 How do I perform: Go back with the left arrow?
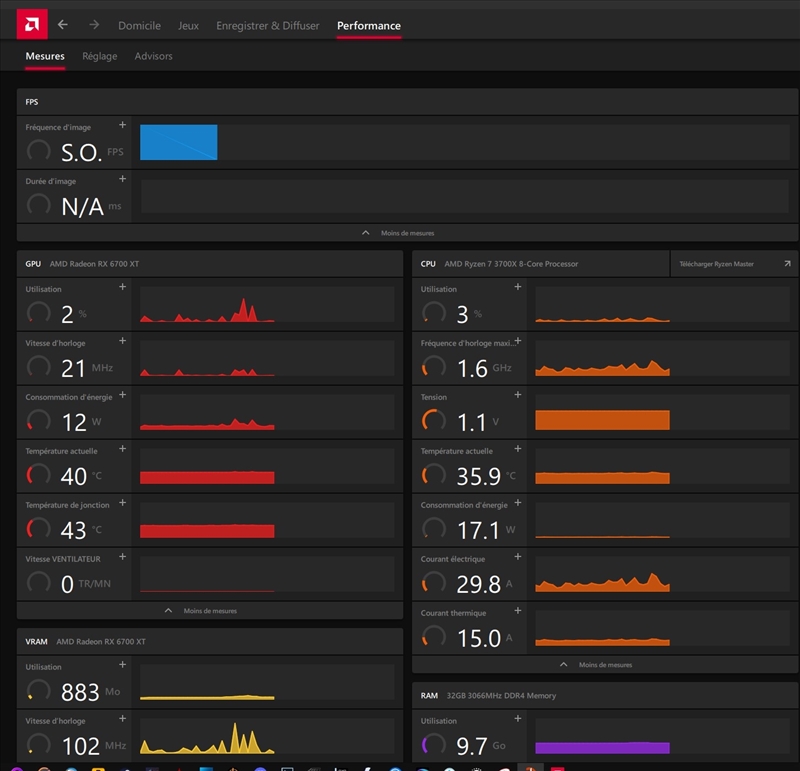click(x=63, y=25)
